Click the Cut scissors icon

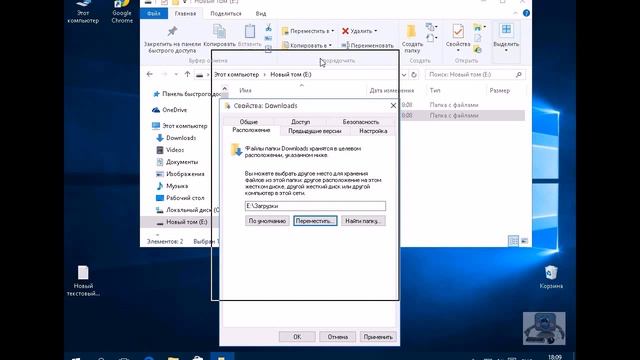tap(268, 28)
